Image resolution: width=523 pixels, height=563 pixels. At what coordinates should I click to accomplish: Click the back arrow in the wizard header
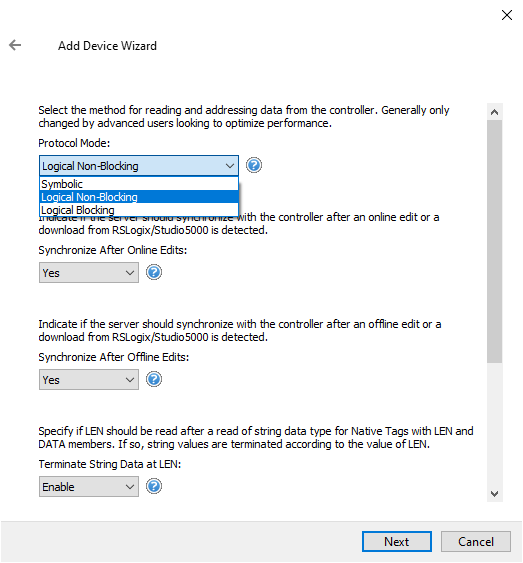15,45
